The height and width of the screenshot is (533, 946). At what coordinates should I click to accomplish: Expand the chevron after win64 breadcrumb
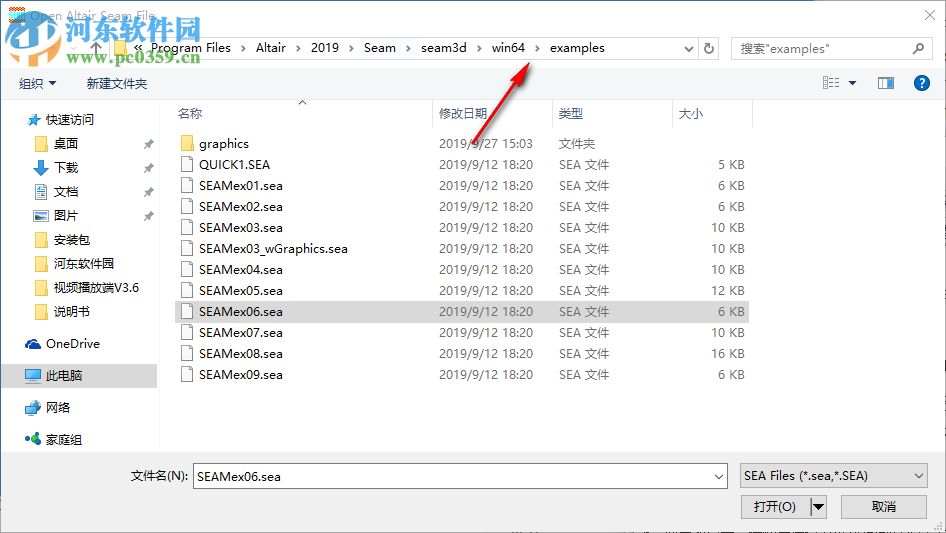pos(537,48)
